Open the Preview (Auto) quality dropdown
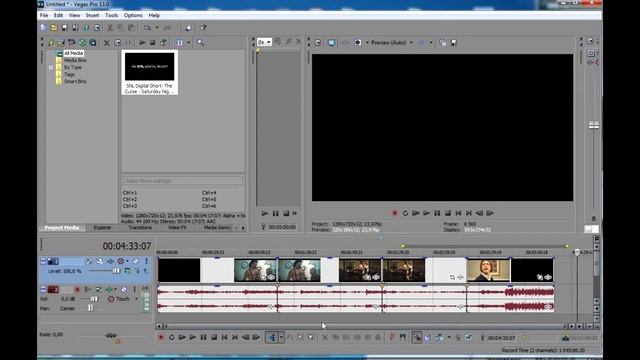 [x=411, y=42]
